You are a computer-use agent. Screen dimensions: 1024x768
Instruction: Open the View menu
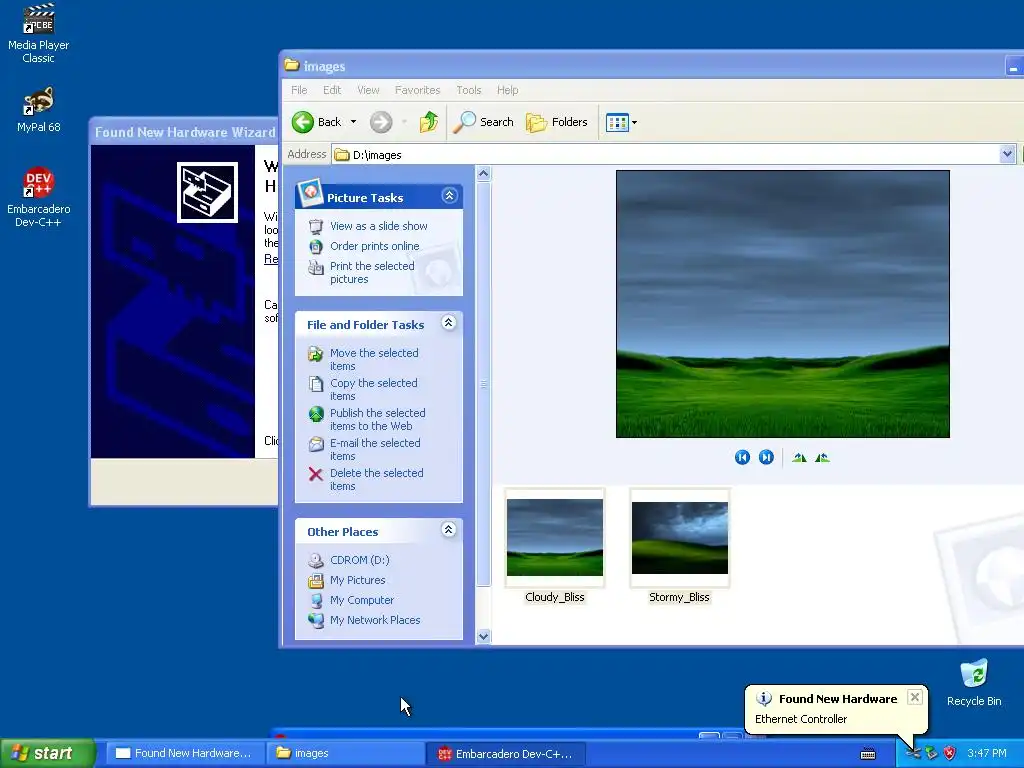point(368,90)
